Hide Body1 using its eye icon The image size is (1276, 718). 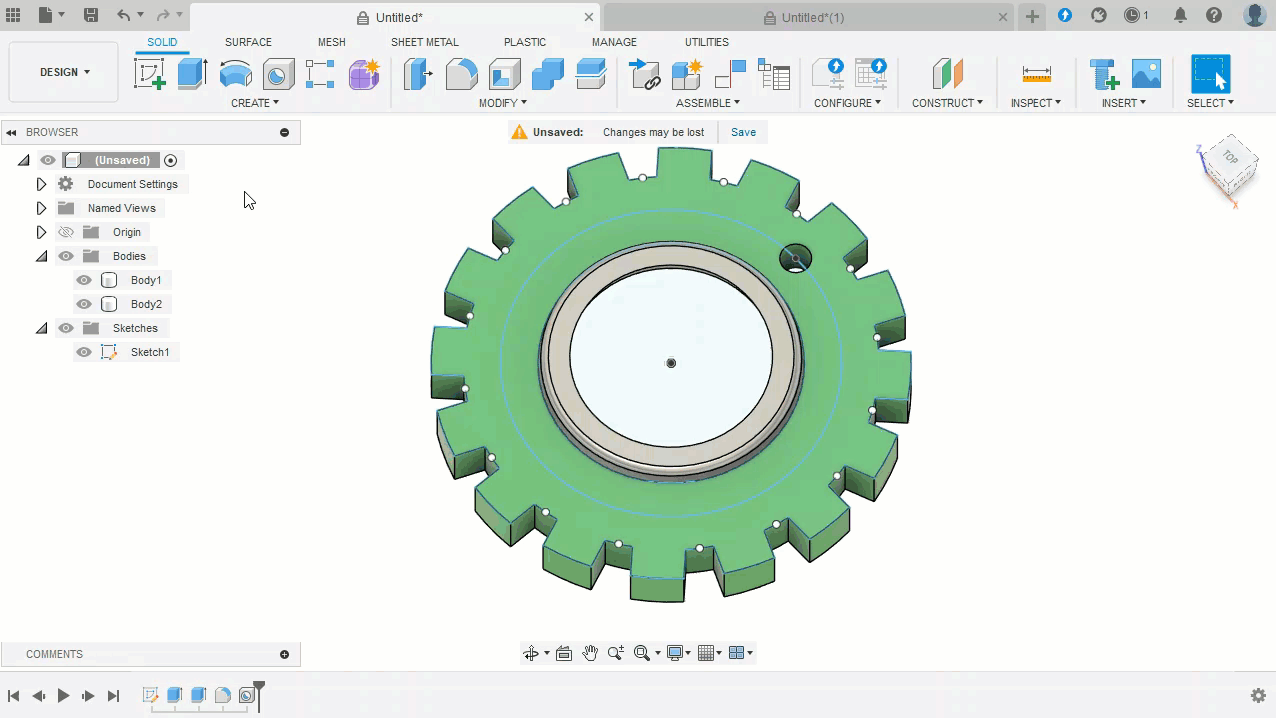point(84,280)
